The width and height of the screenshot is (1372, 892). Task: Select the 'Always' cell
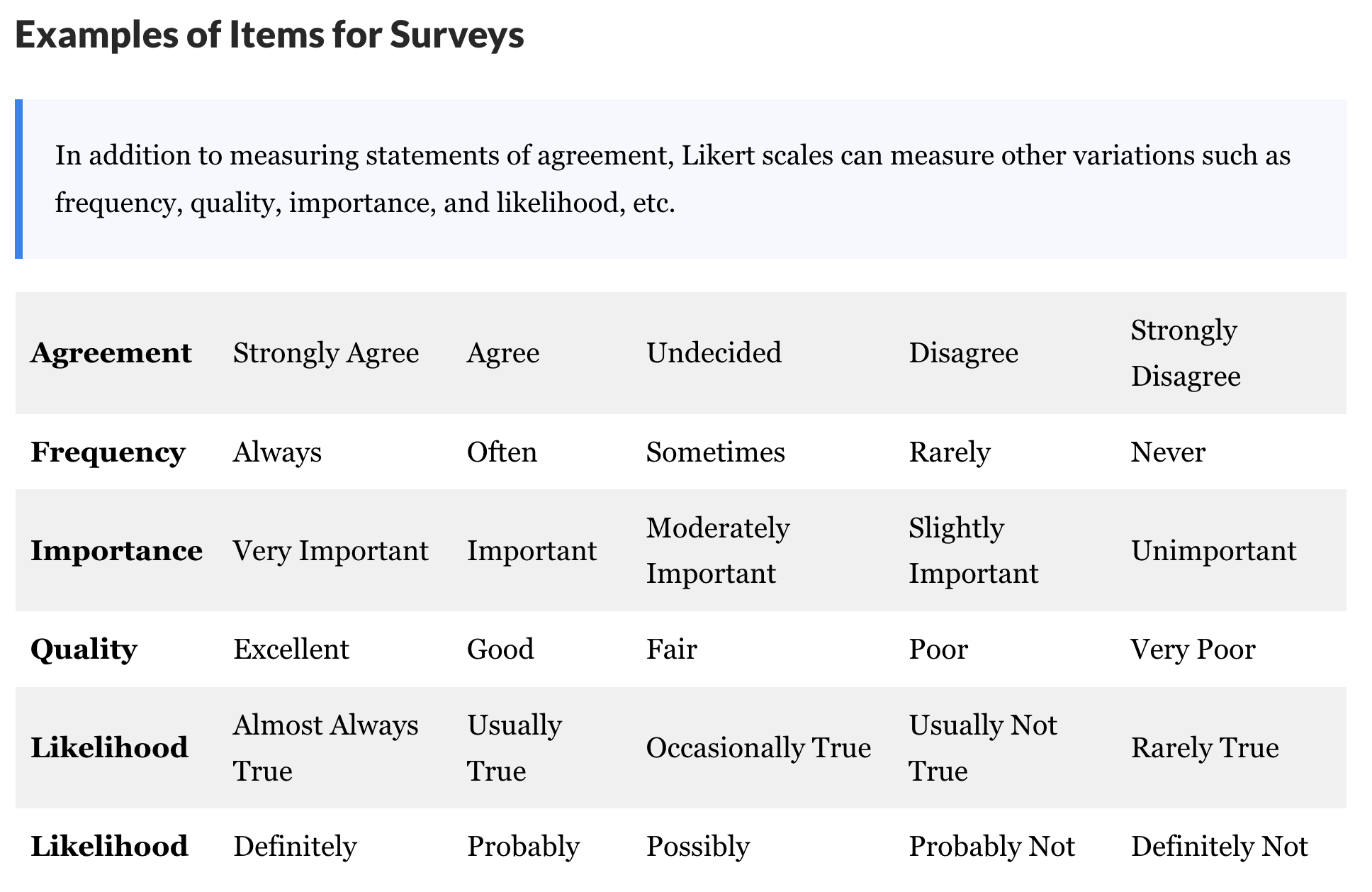click(277, 452)
